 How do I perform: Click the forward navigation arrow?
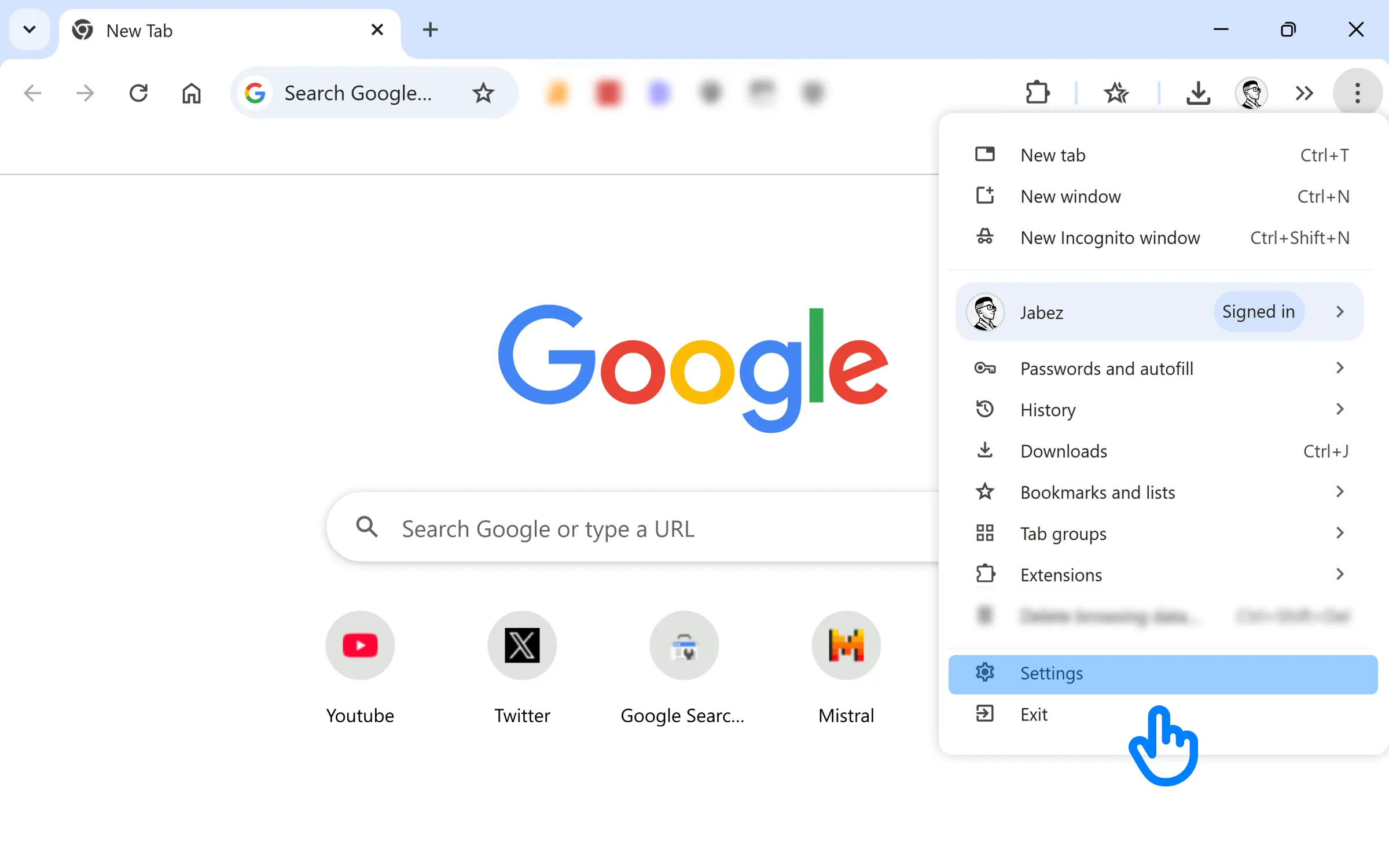pos(85,93)
